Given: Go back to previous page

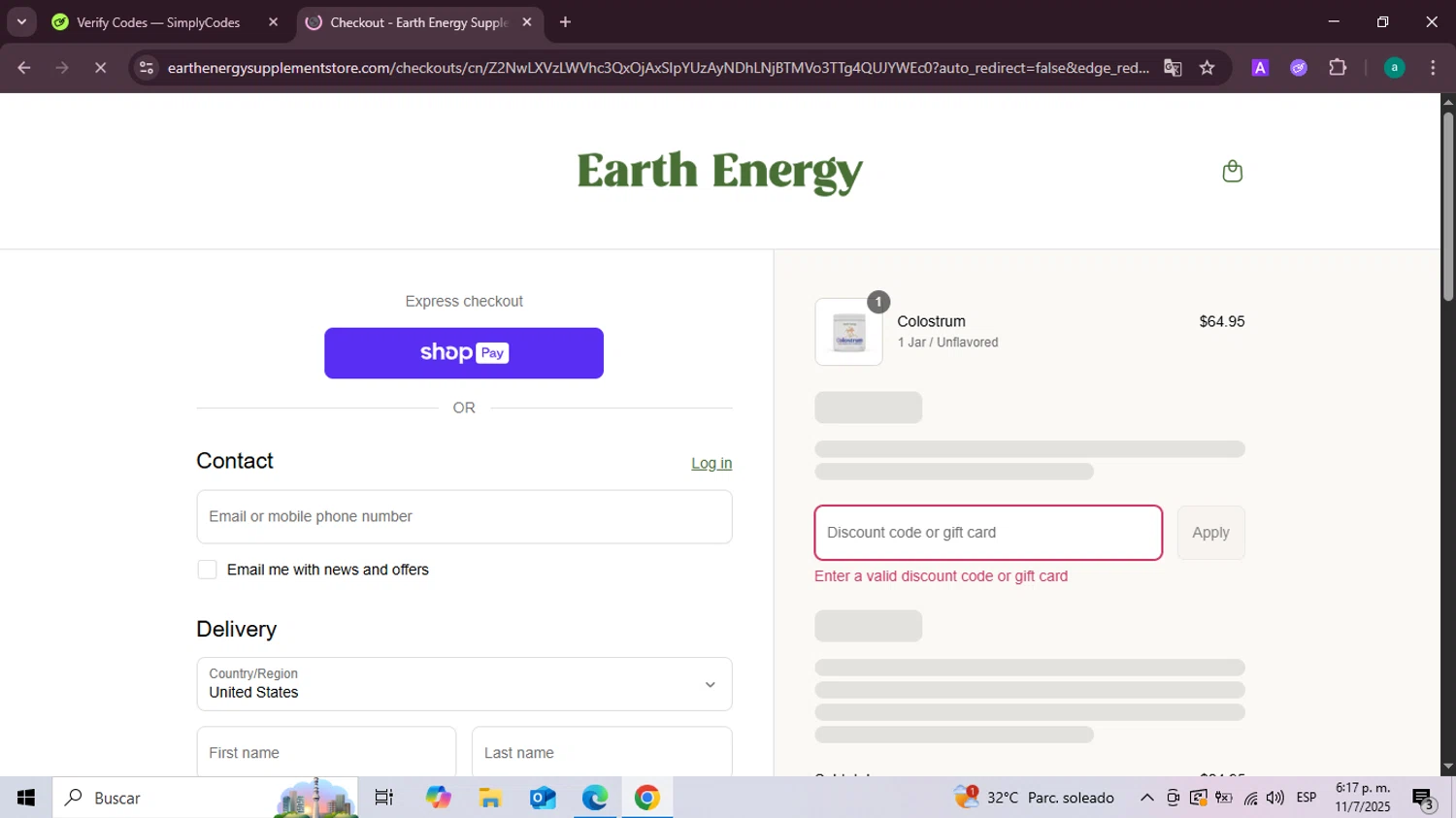Looking at the screenshot, I should [x=24, y=68].
